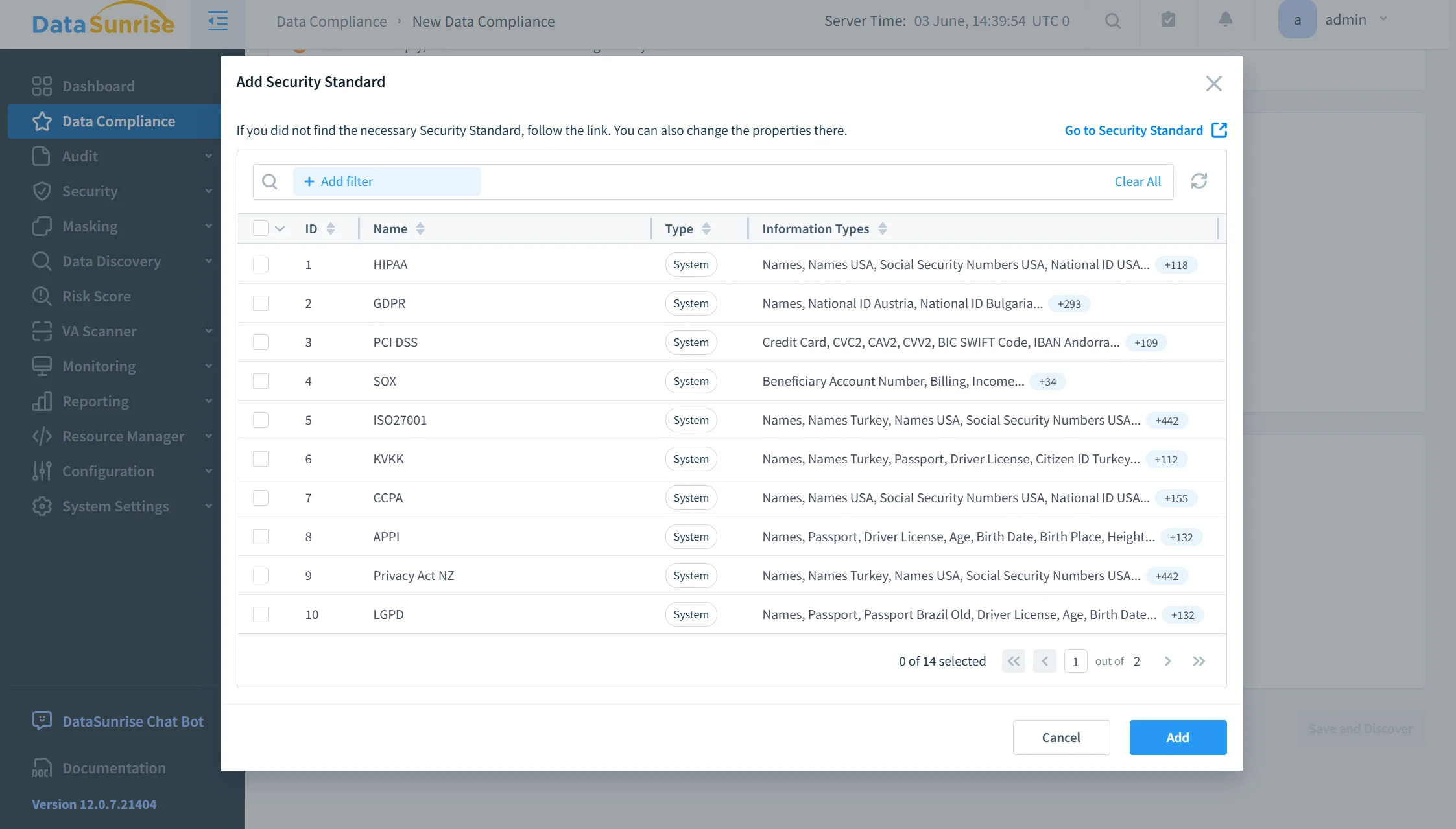
Task: Follow the Go to Security Standard link
Action: tap(1134, 130)
